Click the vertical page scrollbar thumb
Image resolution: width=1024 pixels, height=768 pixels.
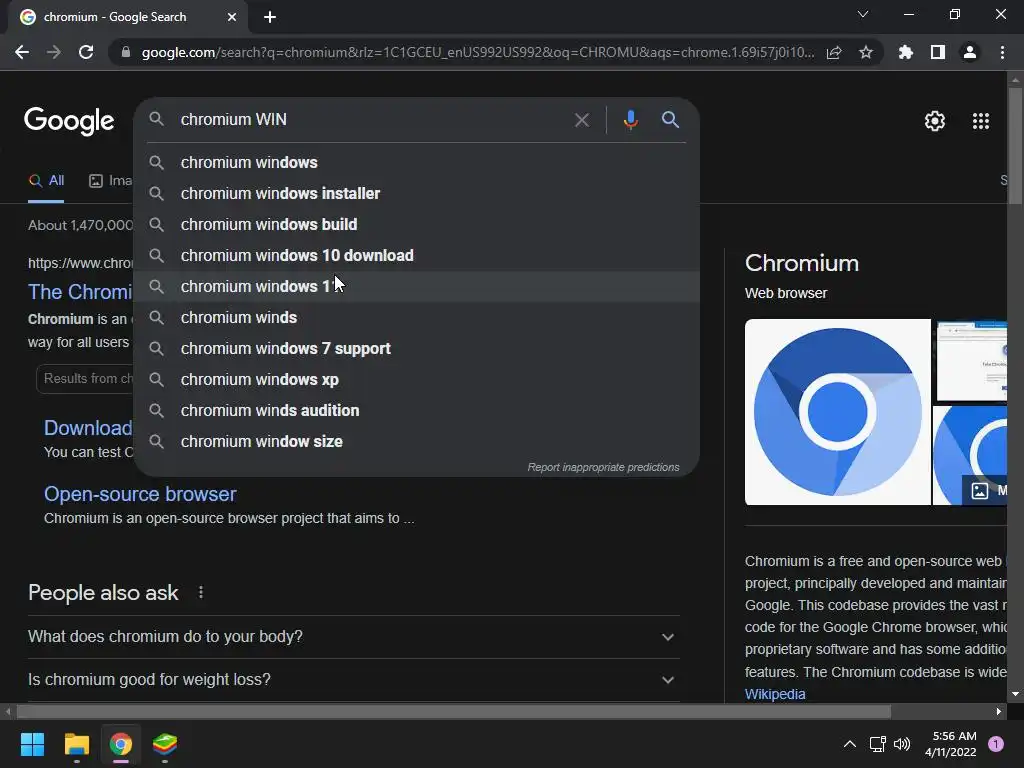pyautogui.click(x=1015, y=147)
